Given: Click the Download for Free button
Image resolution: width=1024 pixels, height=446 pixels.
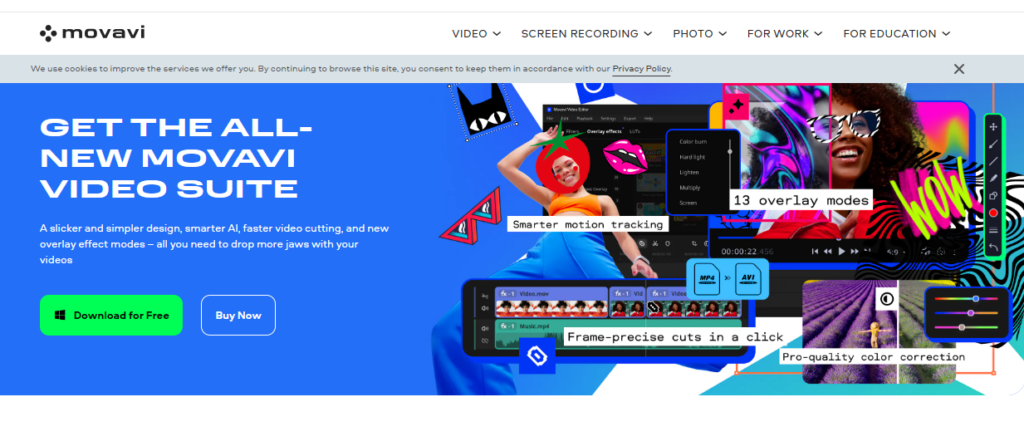Looking at the screenshot, I should pyautogui.click(x=111, y=315).
